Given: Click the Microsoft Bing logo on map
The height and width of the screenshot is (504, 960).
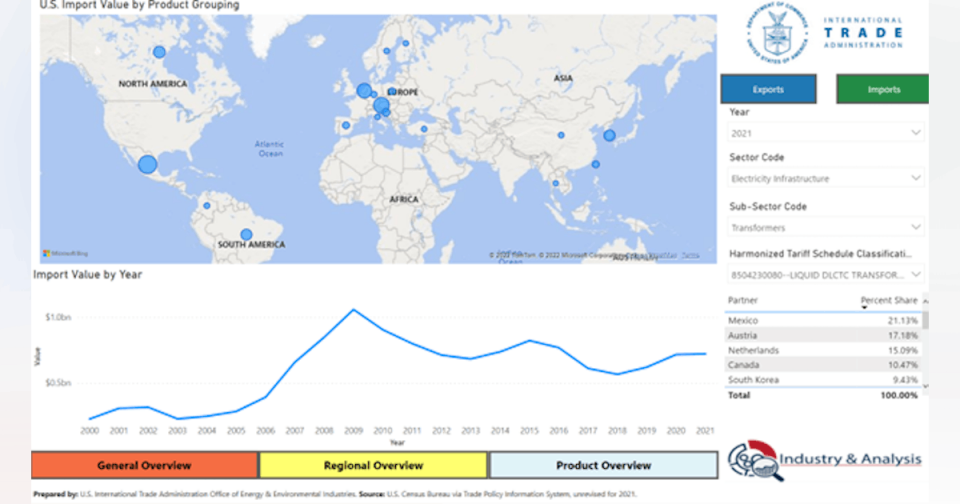Looking at the screenshot, I should (65, 253).
